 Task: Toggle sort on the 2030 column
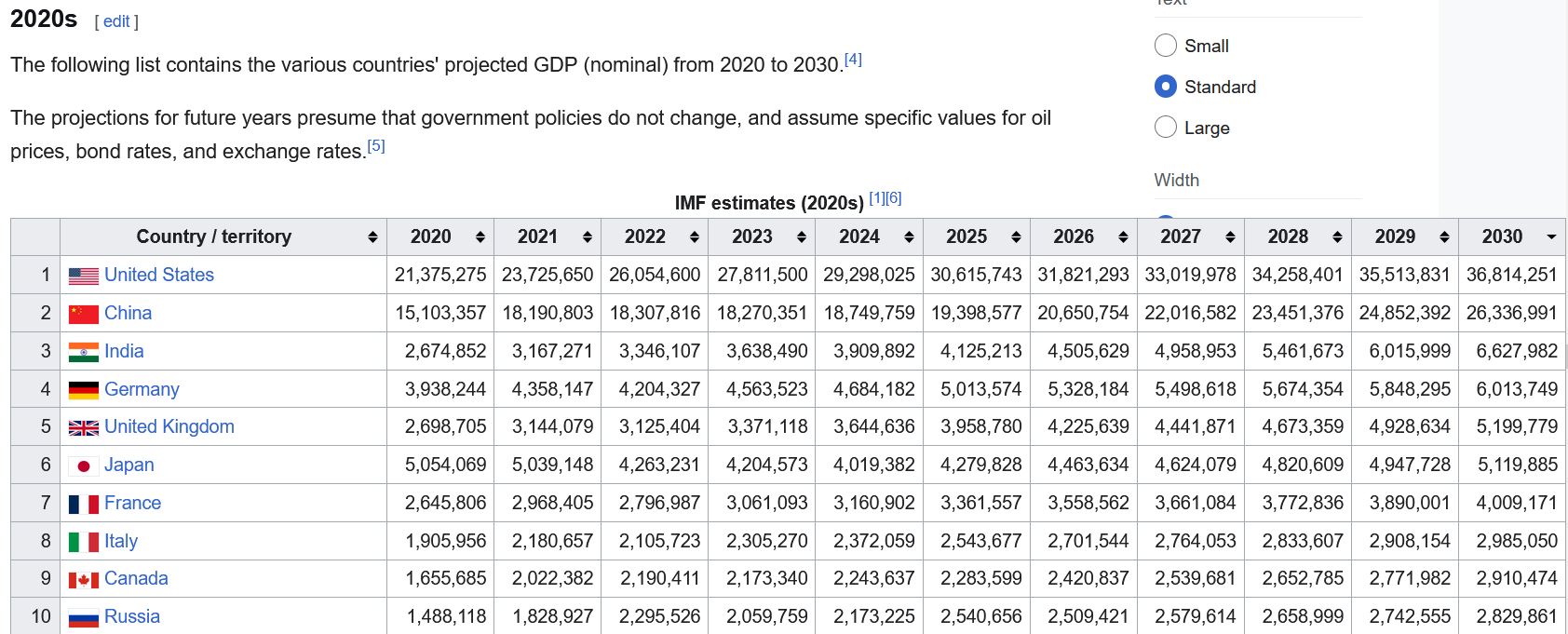[x=1512, y=236]
